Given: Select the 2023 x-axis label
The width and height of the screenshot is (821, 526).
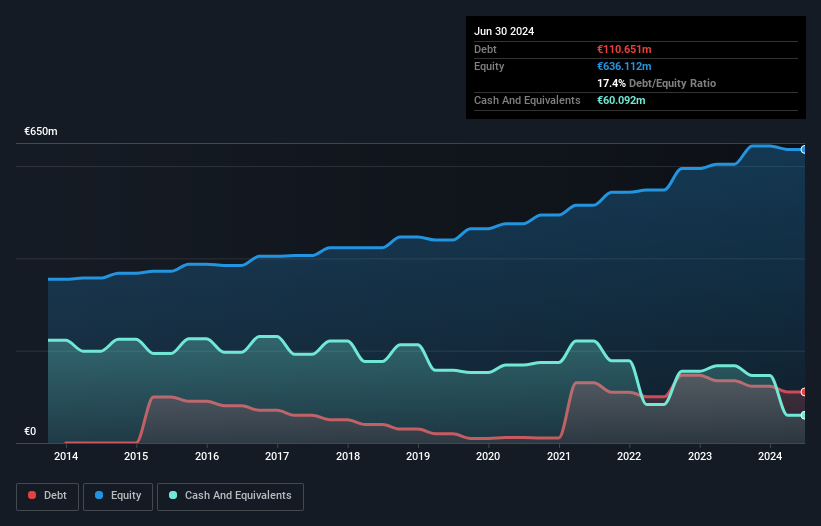Looking at the screenshot, I should [x=700, y=457].
